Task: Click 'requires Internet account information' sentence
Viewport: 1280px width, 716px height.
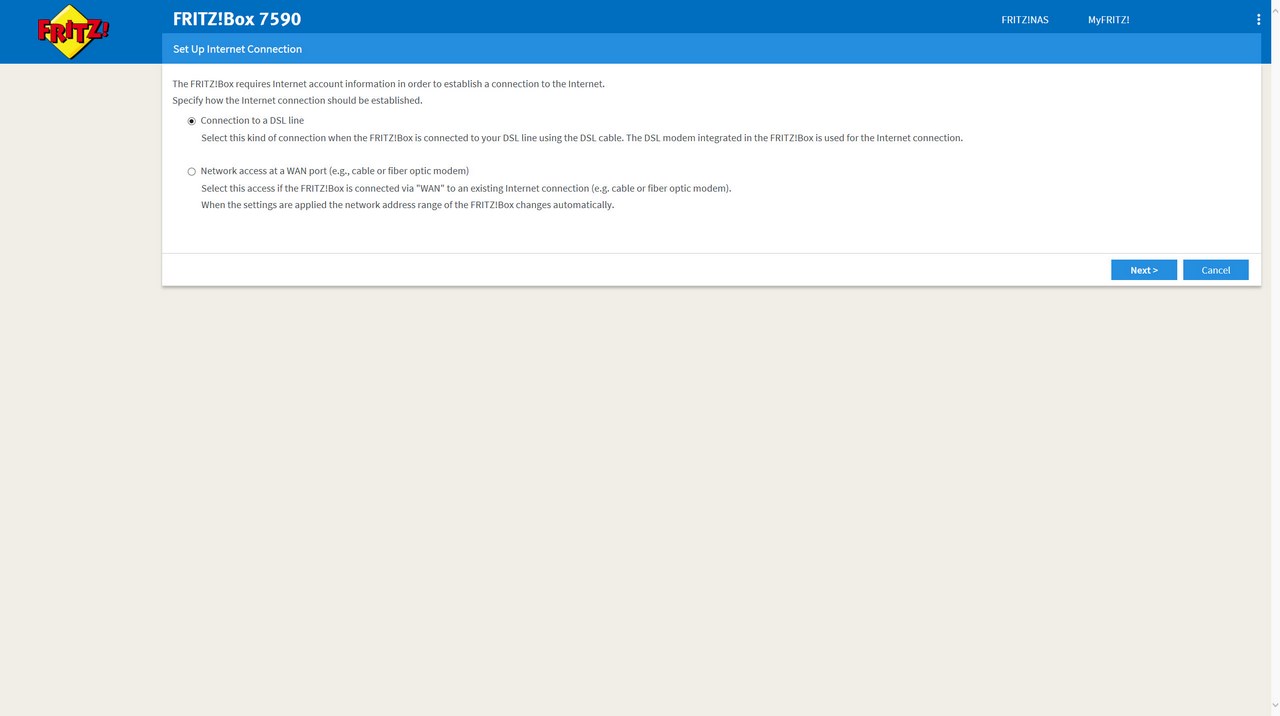Action: [x=388, y=84]
